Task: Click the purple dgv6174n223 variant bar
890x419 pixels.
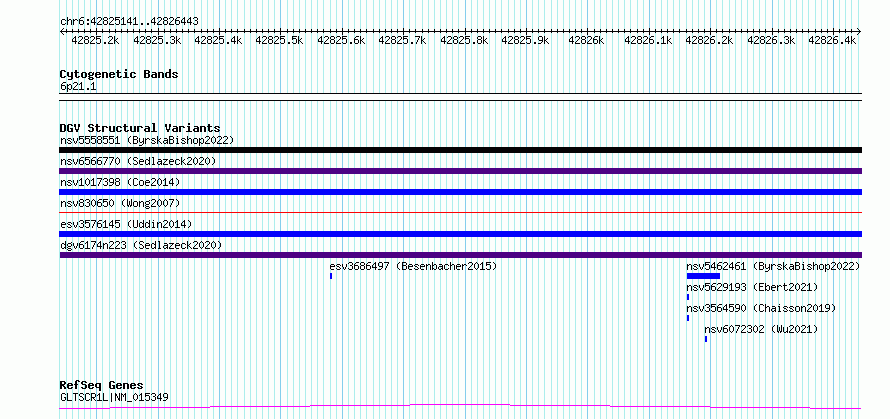Action: tap(461, 255)
